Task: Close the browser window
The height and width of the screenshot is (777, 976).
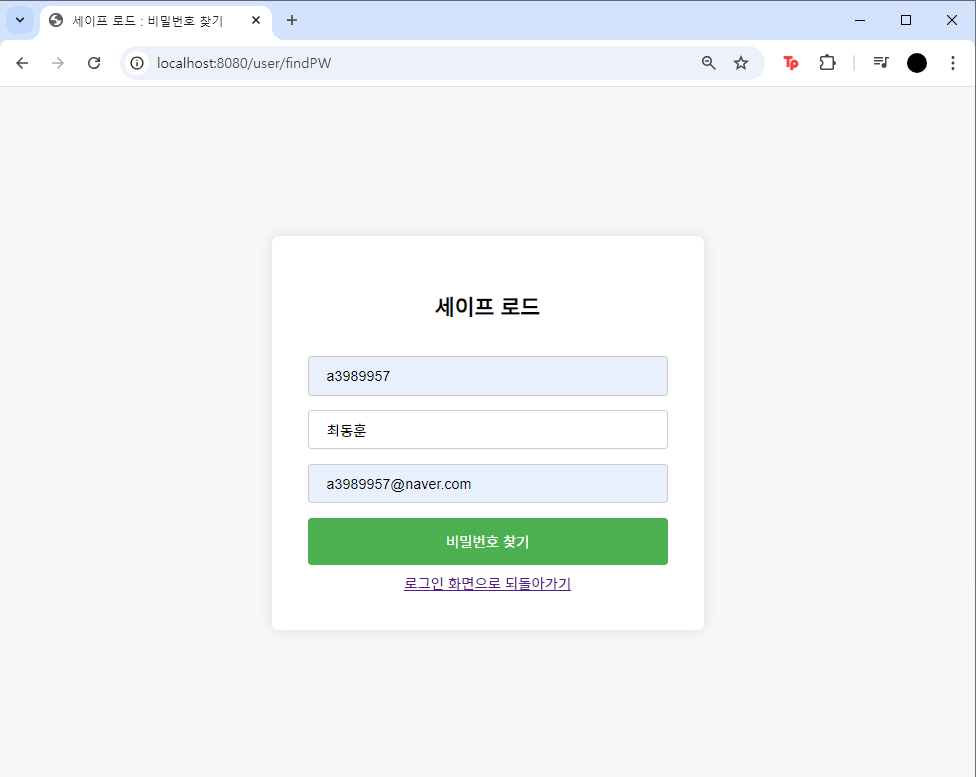Action: [x=952, y=21]
